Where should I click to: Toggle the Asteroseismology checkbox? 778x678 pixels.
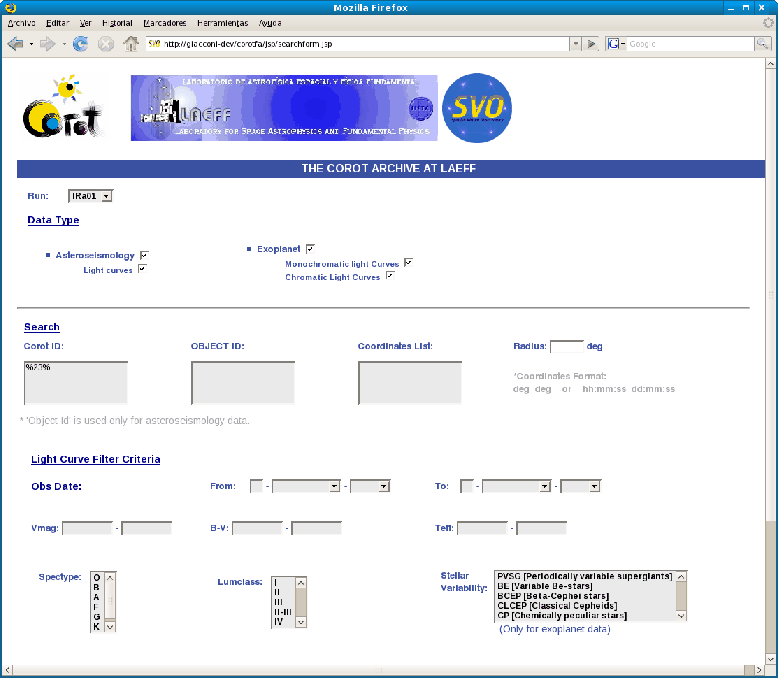[x=144, y=255]
